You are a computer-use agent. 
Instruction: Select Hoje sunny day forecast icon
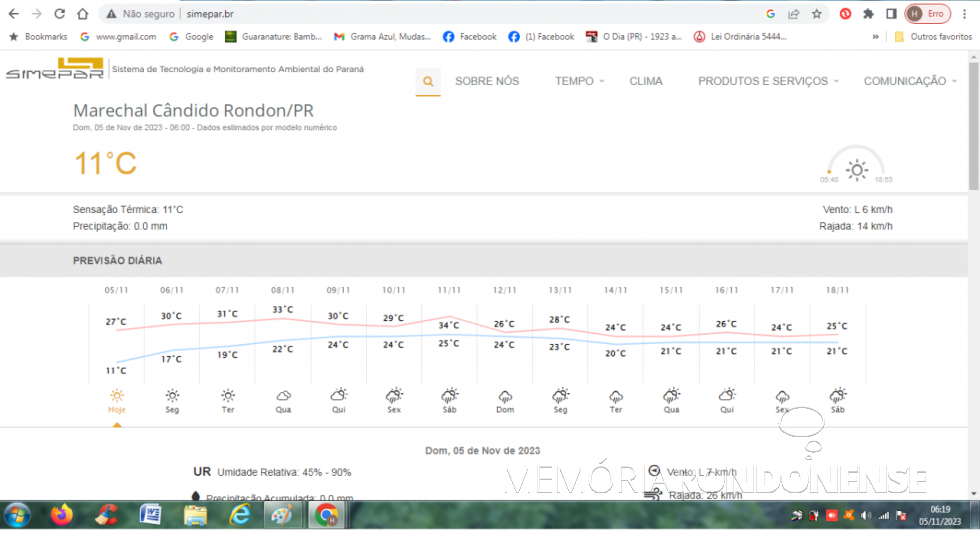pos(117,396)
